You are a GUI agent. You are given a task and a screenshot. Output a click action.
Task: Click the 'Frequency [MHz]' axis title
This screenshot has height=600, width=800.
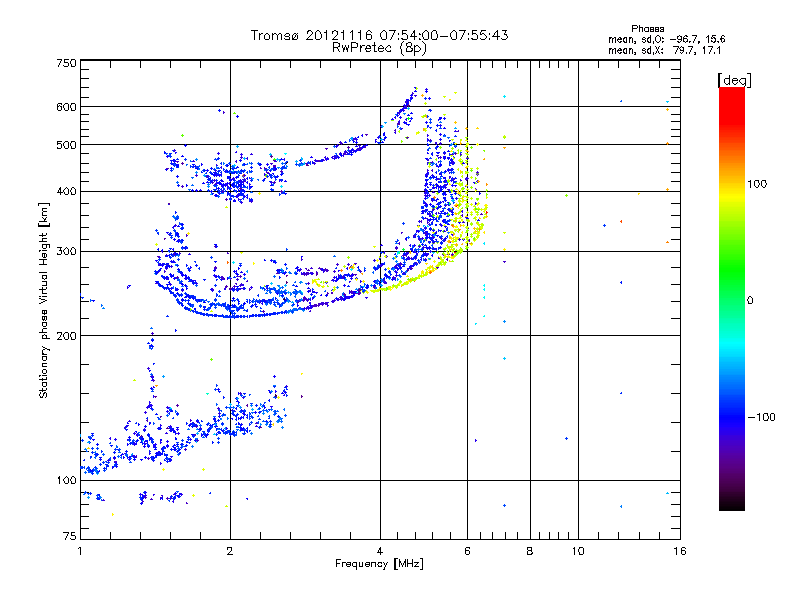379,564
